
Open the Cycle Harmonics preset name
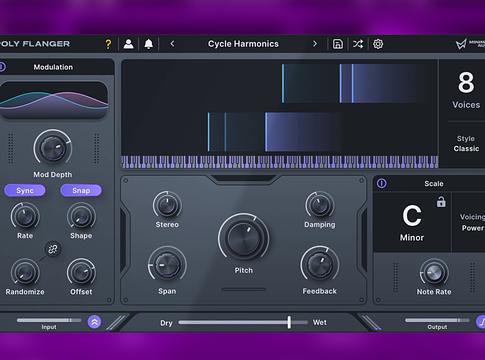(x=243, y=44)
